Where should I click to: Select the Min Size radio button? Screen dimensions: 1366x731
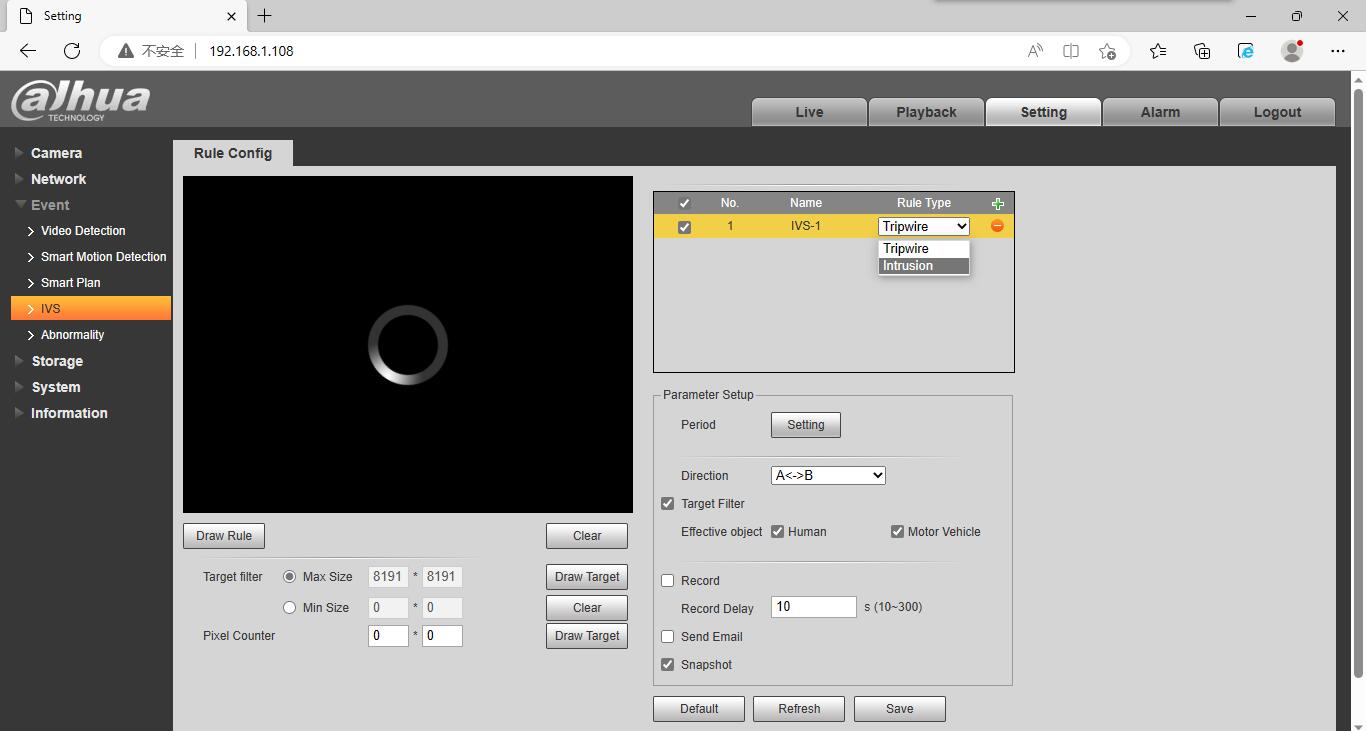pyautogui.click(x=290, y=607)
